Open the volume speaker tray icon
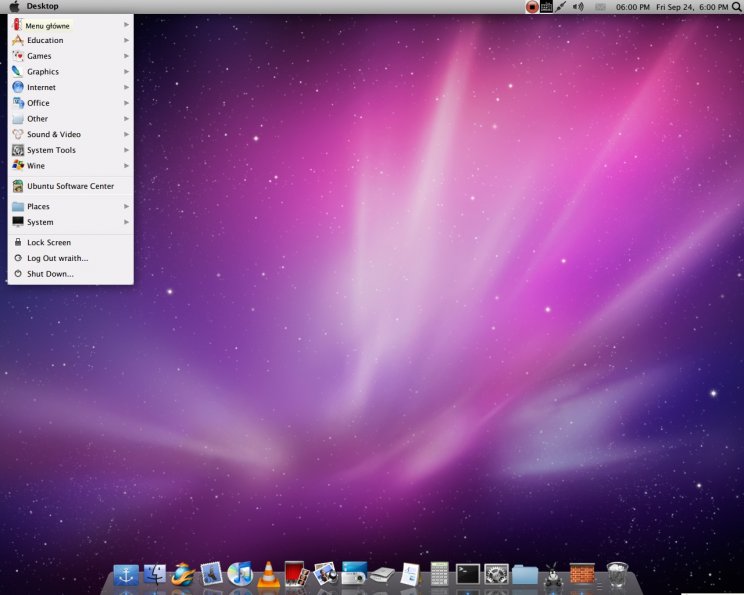 point(578,7)
